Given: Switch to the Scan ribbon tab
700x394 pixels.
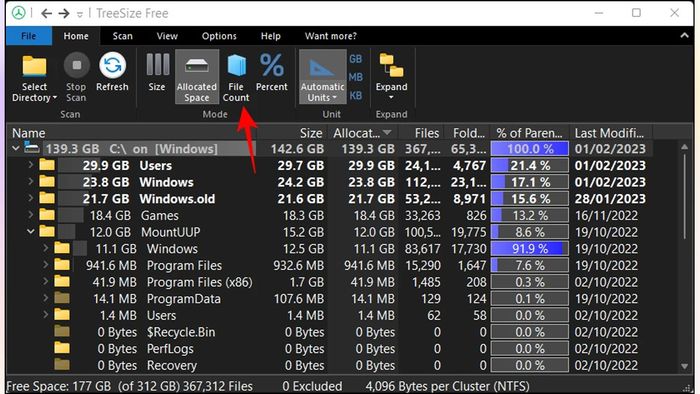Looking at the screenshot, I should tap(122, 36).
